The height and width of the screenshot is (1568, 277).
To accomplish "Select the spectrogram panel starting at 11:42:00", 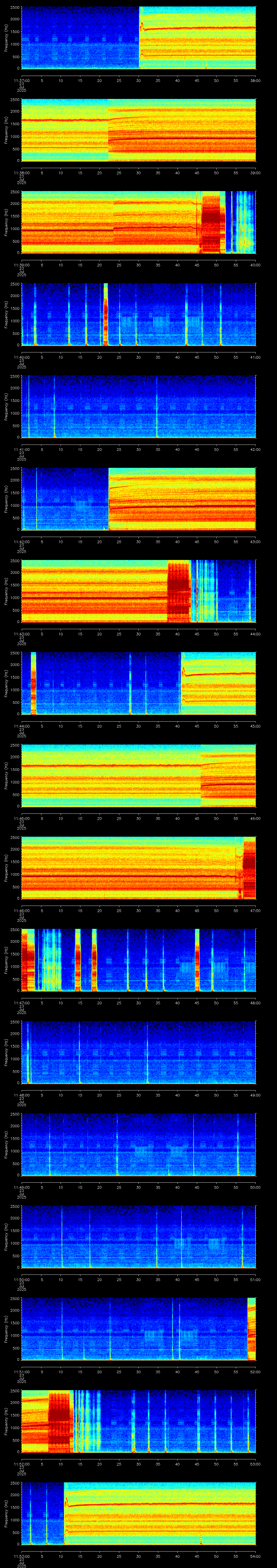I will pyautogui.click(x=138, y=499).
